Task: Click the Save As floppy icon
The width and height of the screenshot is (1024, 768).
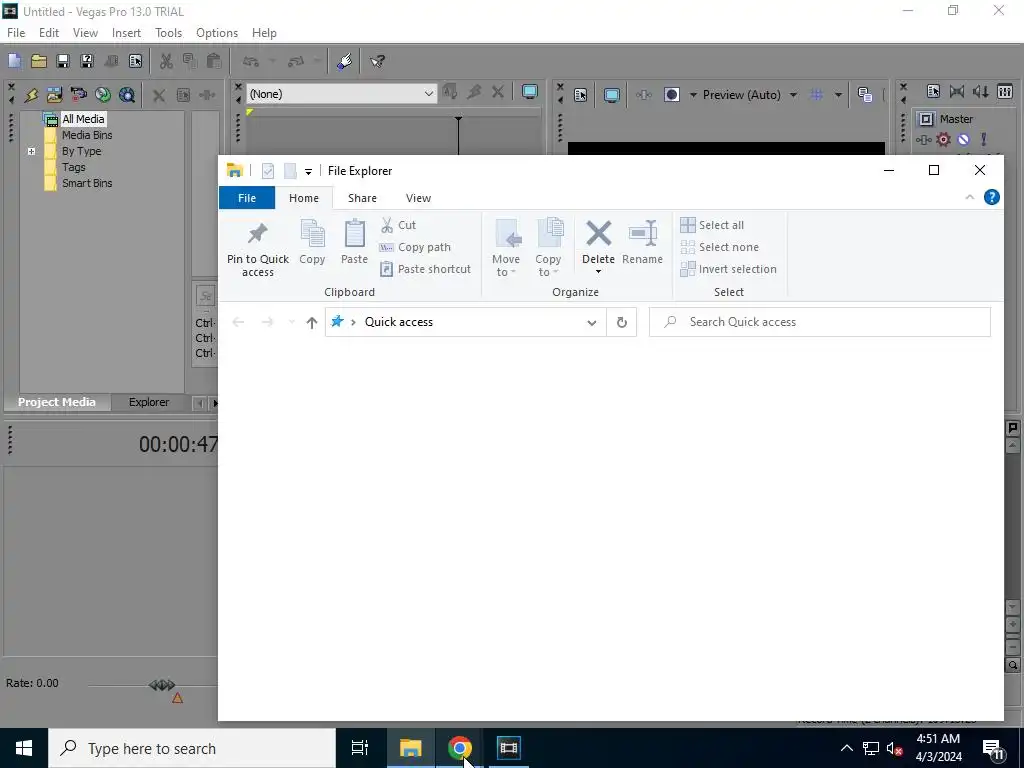Action: (87, 61)
